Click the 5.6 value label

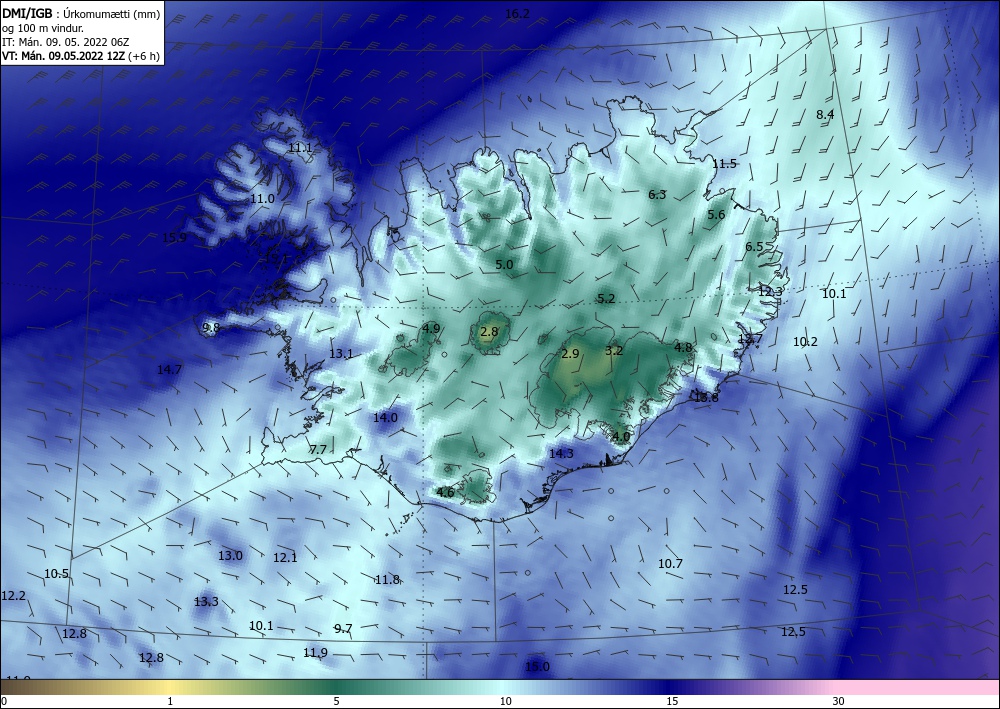coord(716,215)
